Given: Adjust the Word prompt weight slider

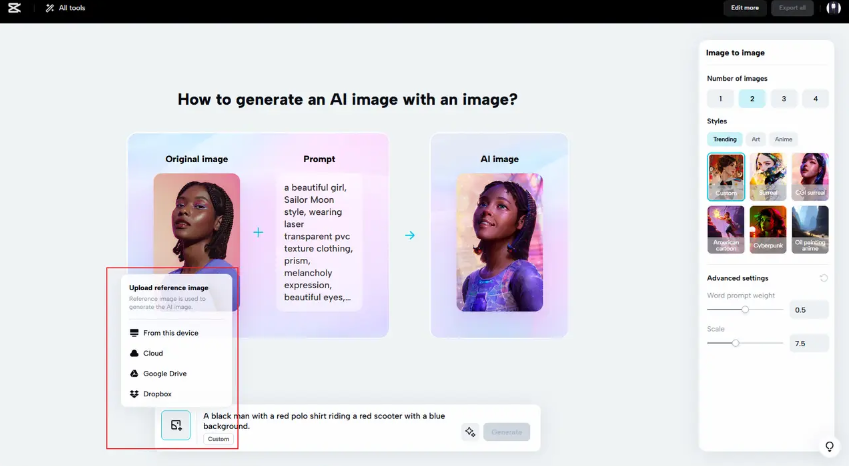Looking at the screenshot, I should tap(745, 310).
